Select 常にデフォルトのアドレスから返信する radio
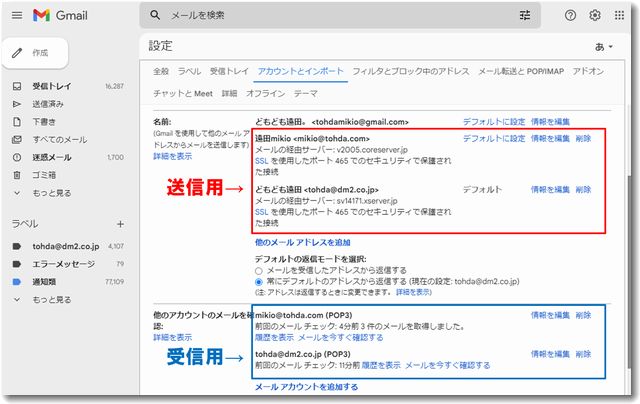640x404 pixels. (x=258, y=282)
